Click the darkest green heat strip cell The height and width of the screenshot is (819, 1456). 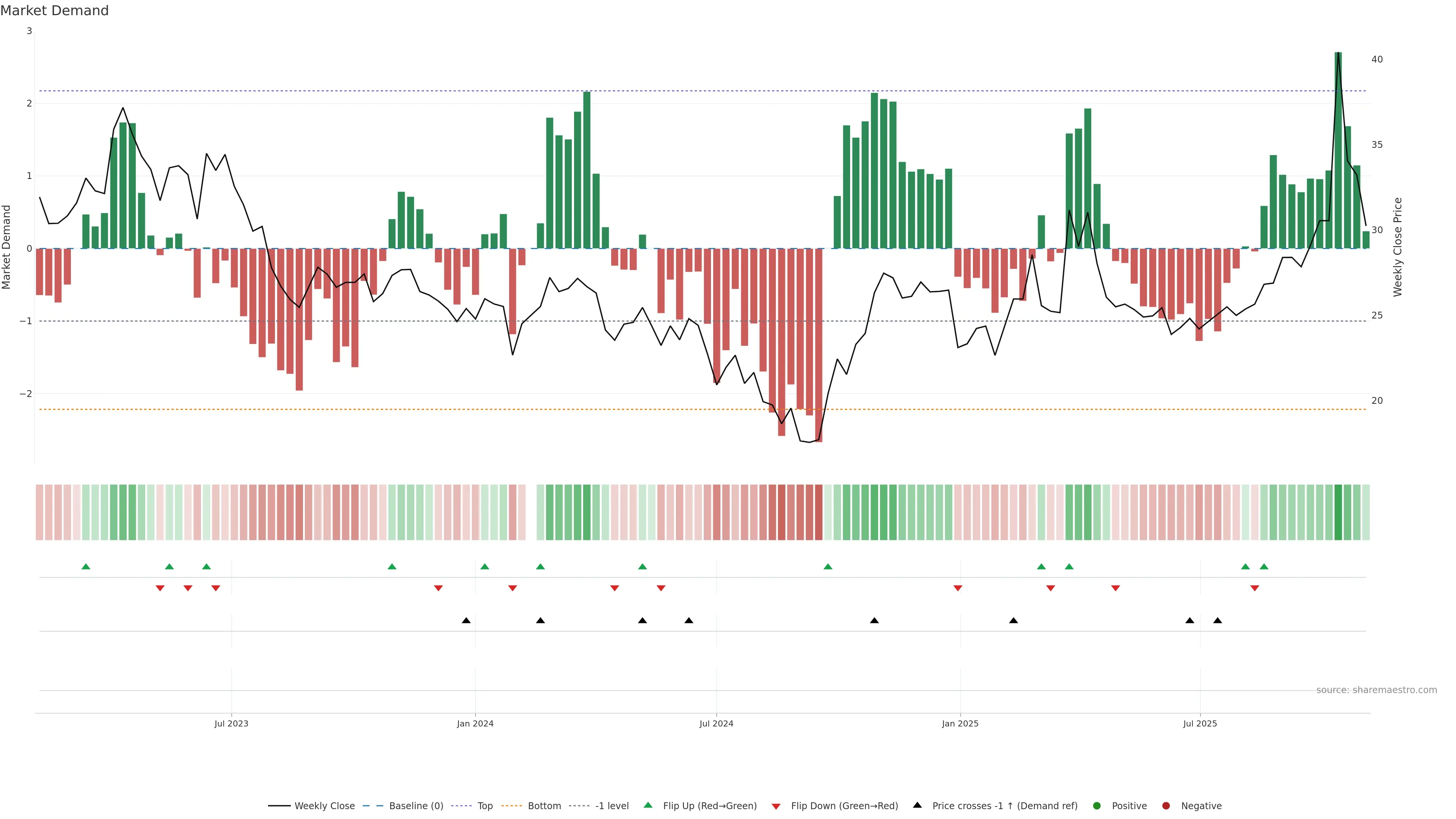(1338, 512)
